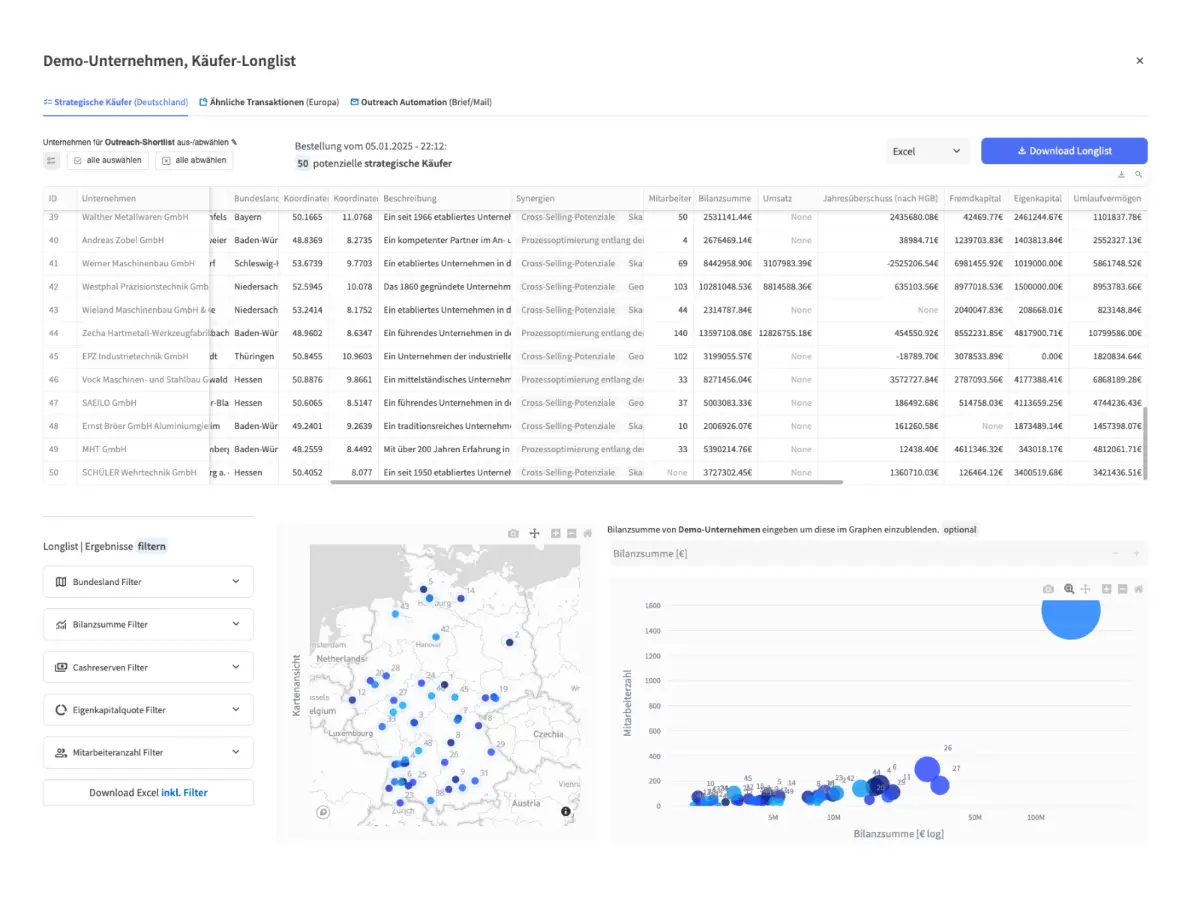1200x900 pixels.
Task: Click the pencil edit icon next to Outreach-Shortlist
Action: (234, 142)
